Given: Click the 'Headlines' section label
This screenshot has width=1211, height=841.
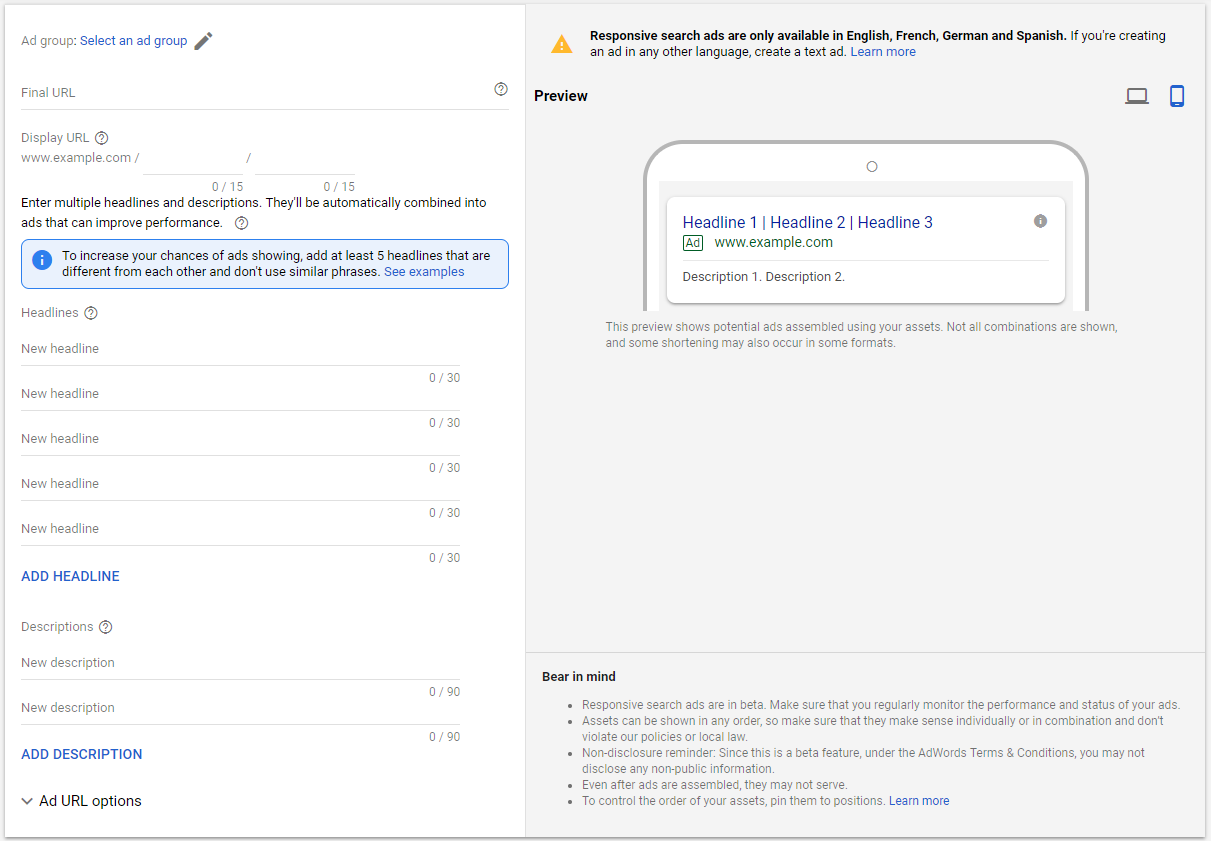Looking at the screenshot, I should coord(50,313).
